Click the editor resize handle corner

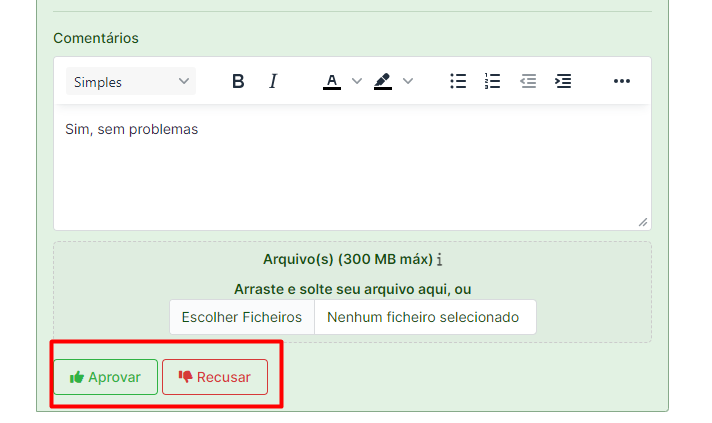pyautogui.click(x=642, y=222)
